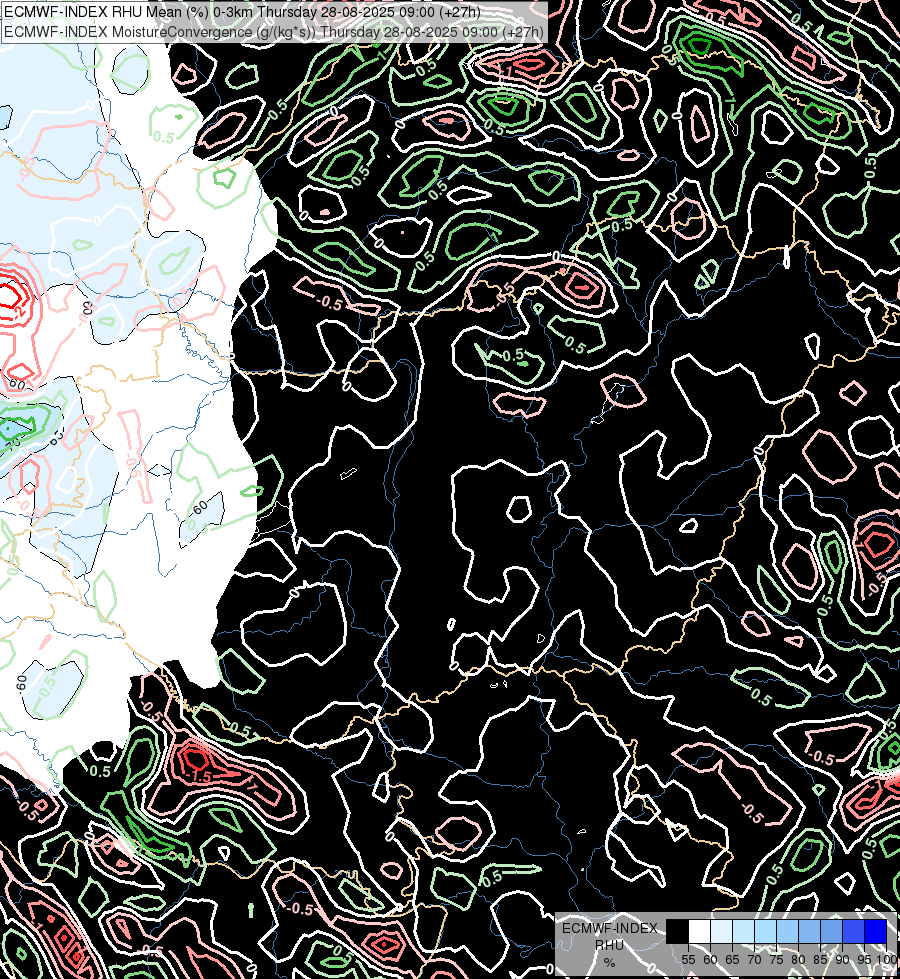Click the RHU Mean 0-3km title line
900x979 pixels.
(x=242, y=12)
